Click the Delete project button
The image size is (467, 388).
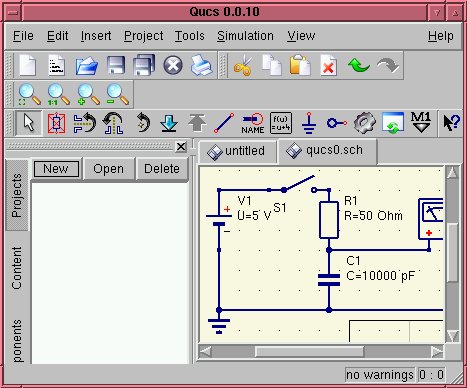click(x=162, y=169)
